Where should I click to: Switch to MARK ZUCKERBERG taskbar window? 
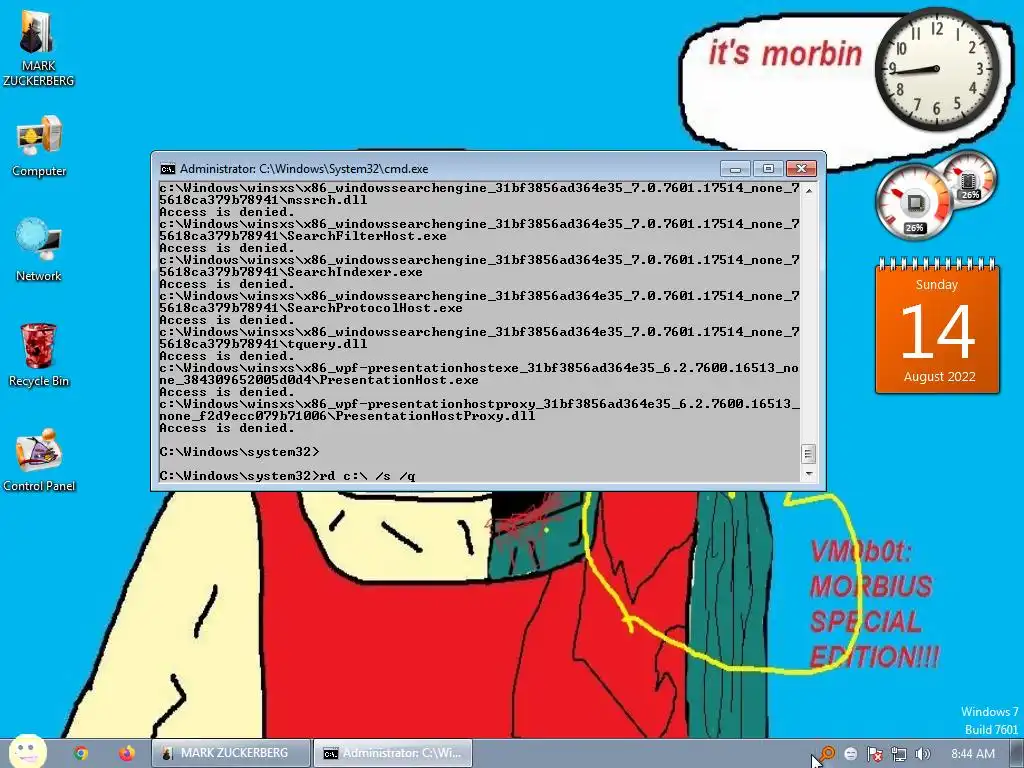pos(231,753)
